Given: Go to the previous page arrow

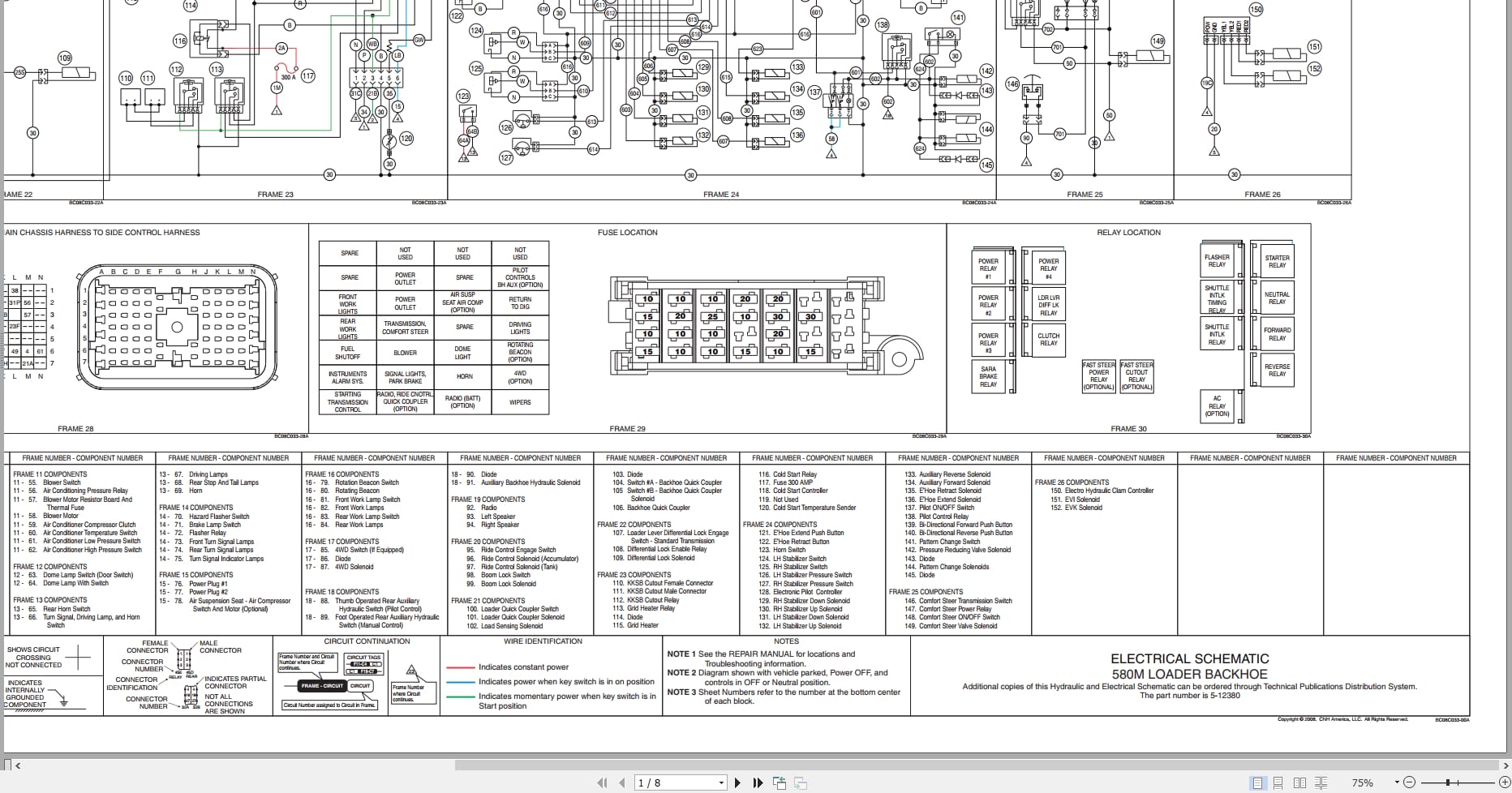Looking at the screenshot, I should 621,782.
